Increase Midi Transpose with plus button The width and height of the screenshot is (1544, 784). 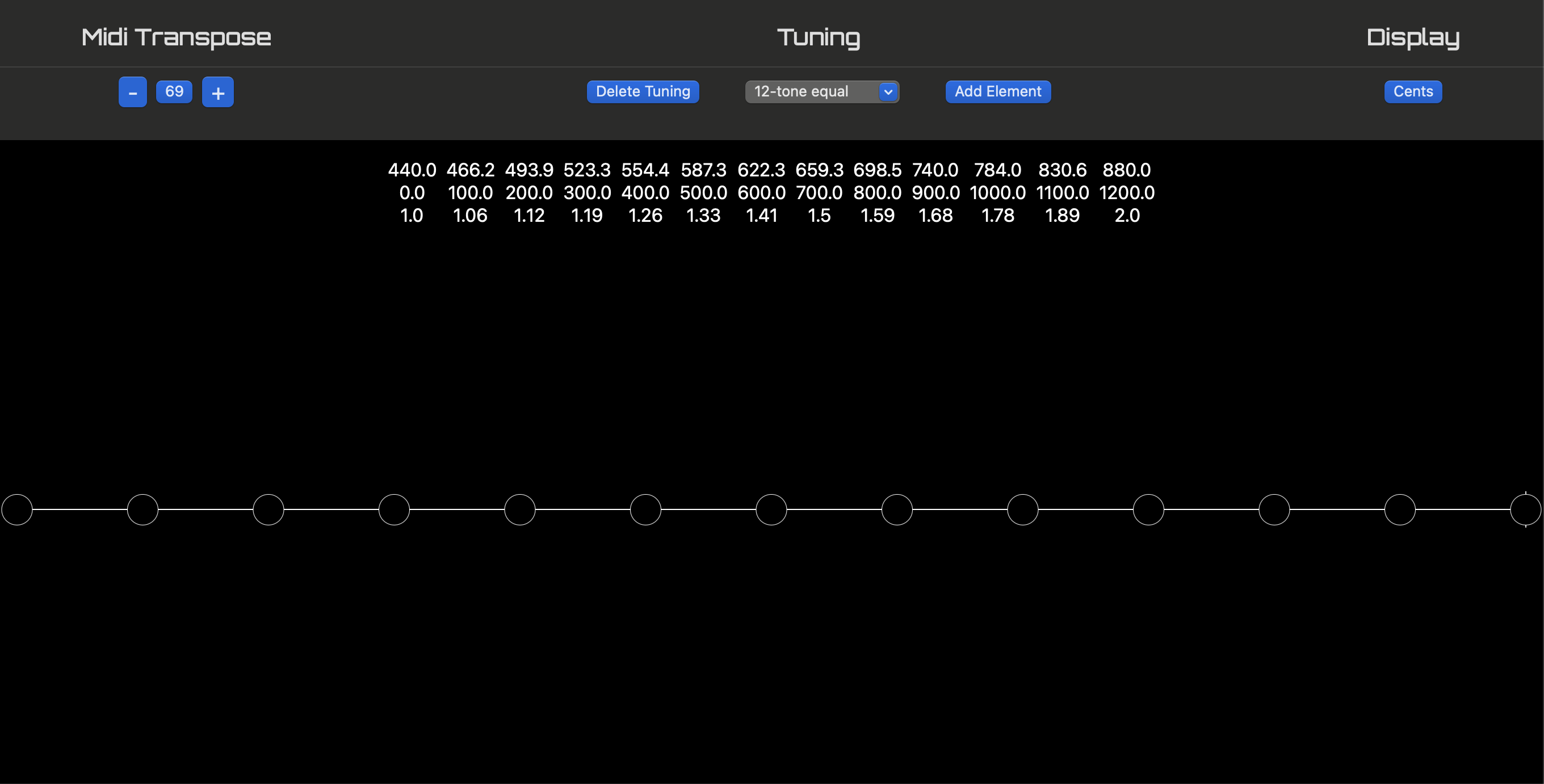pos(217,92)
